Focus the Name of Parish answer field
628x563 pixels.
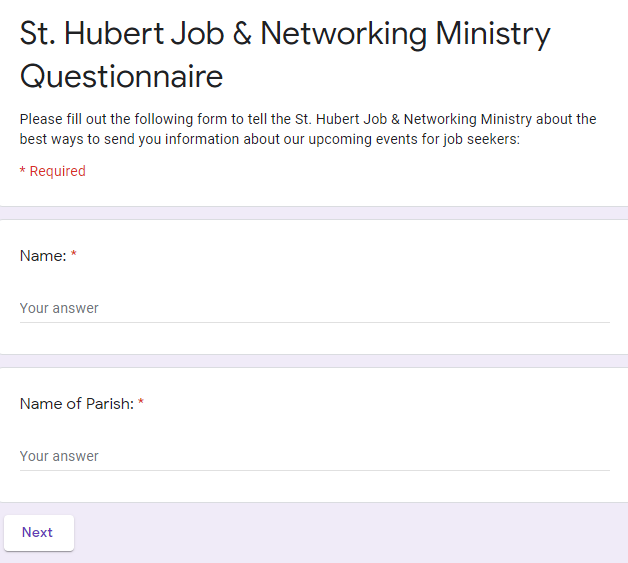tap(314, 456)
